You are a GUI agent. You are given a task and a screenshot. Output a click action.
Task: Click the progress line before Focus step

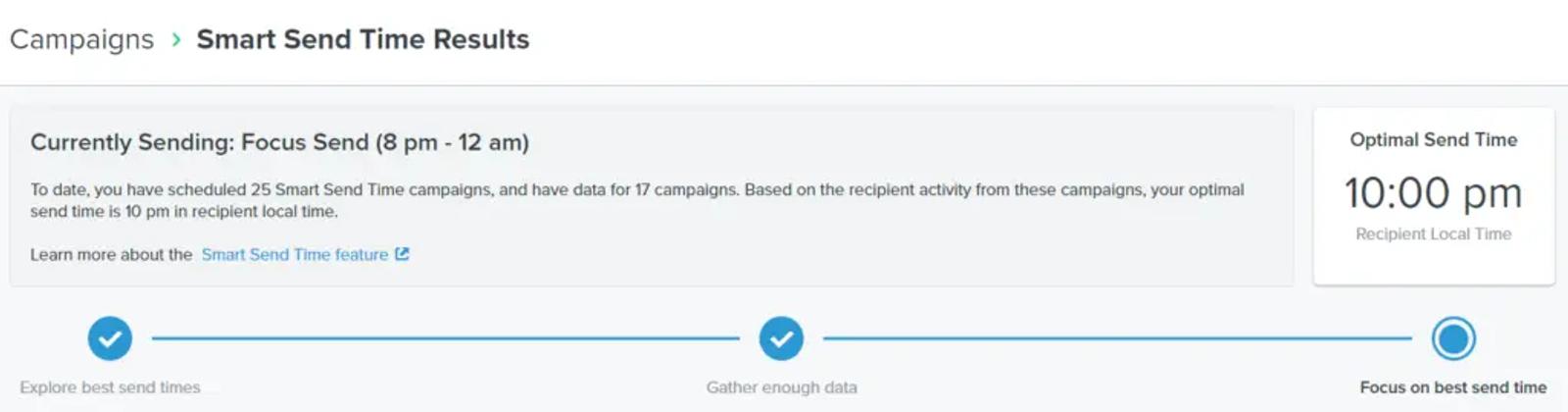[x=1117, y=338]
